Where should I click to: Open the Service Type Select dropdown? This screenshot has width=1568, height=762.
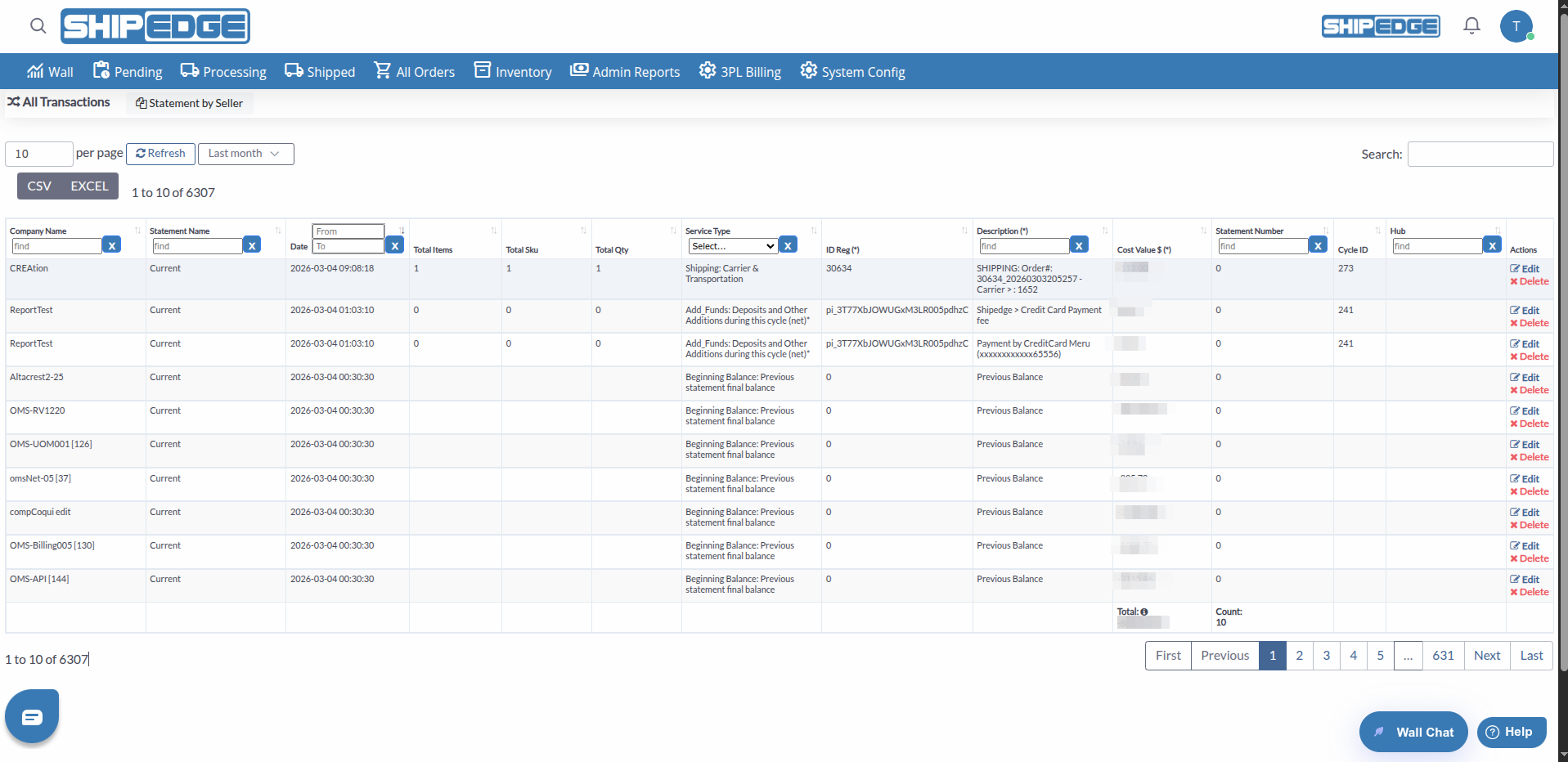point(731,245)
